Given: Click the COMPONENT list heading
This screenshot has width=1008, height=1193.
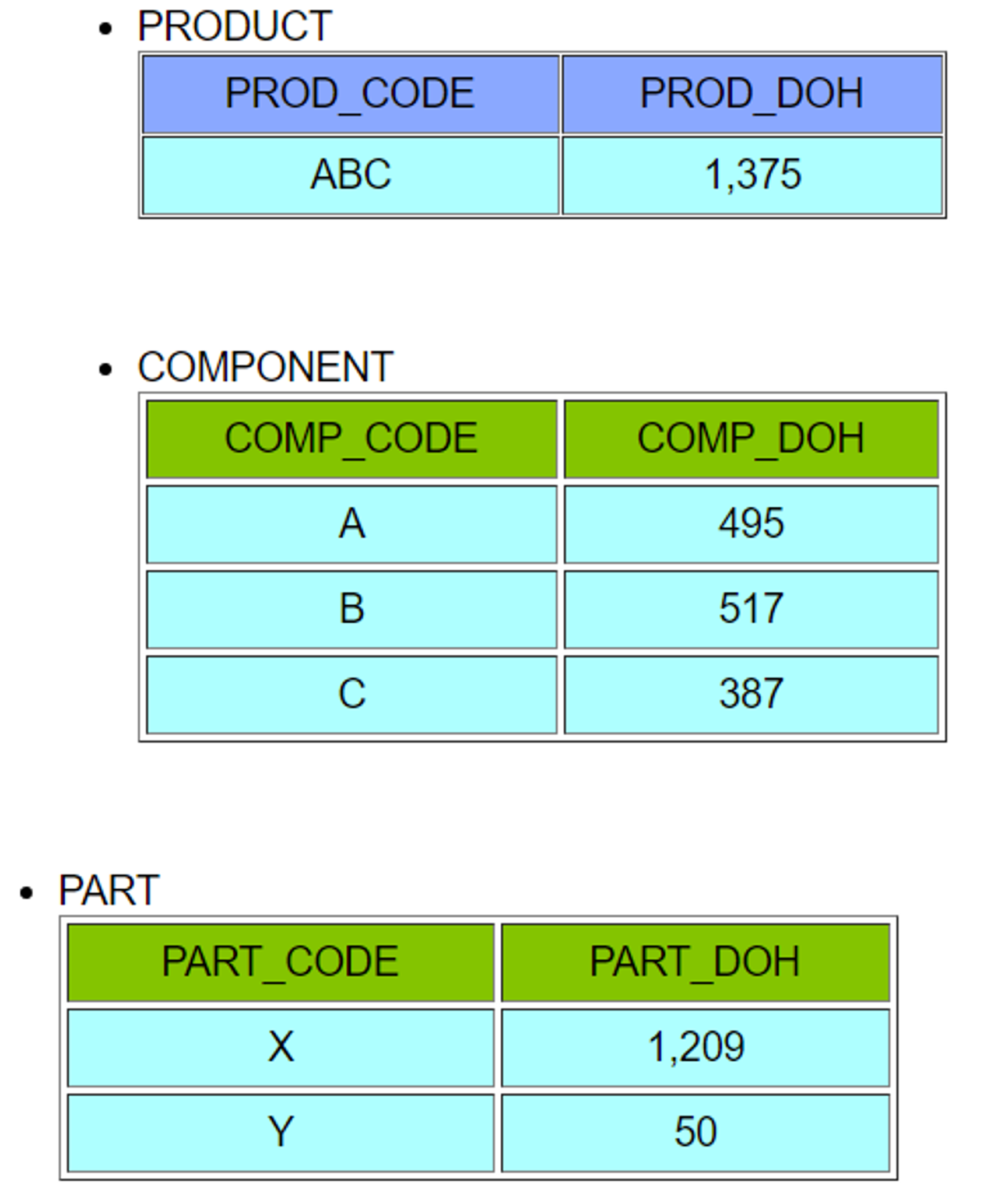Looking at the screenshot, I should 265,367.
